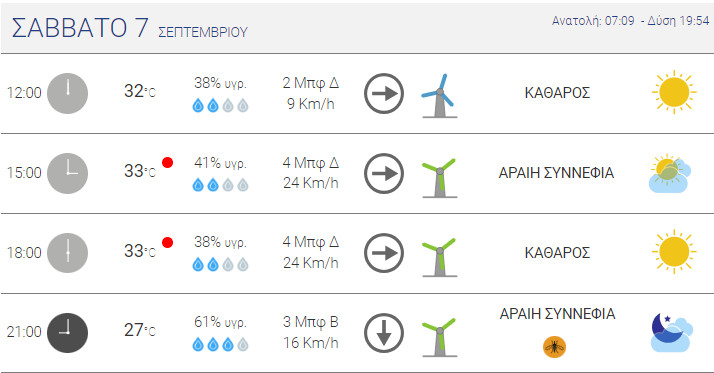Click the ΣΑΒΒΑΤΟ 7 day heading

80,27
